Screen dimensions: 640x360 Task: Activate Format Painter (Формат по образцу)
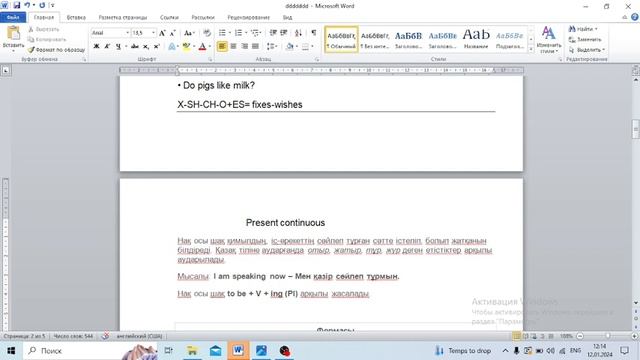(57, 50)
